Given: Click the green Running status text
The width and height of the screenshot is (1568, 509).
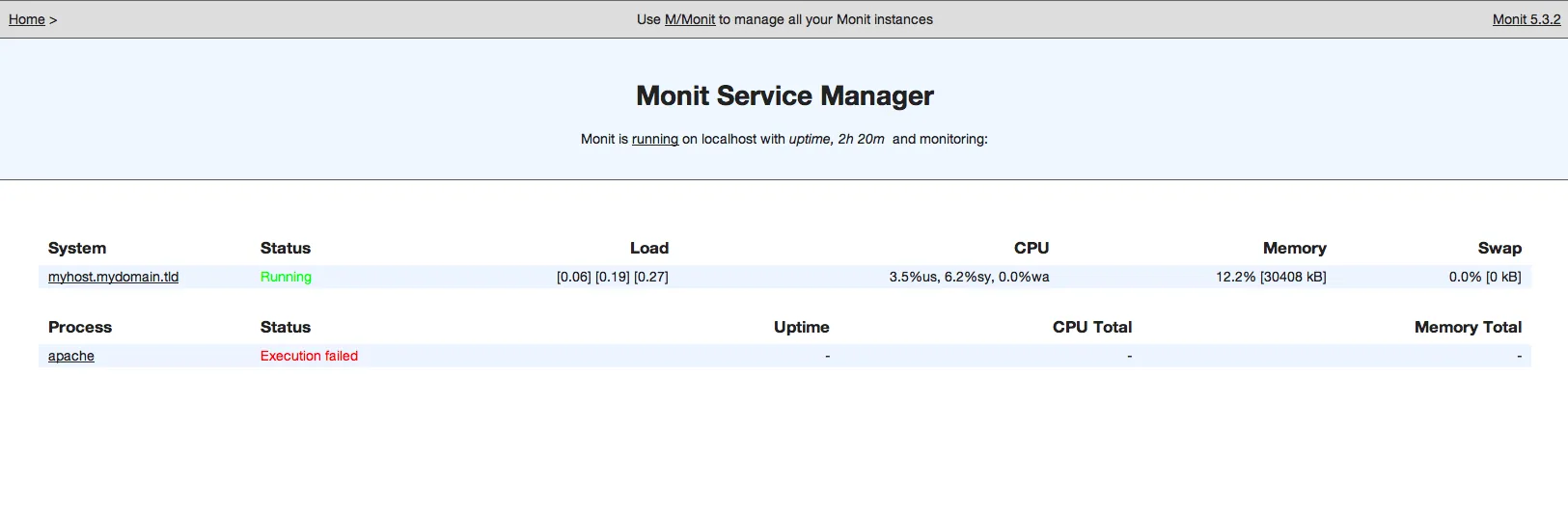Looking at the screenshot, I should 286,277.
